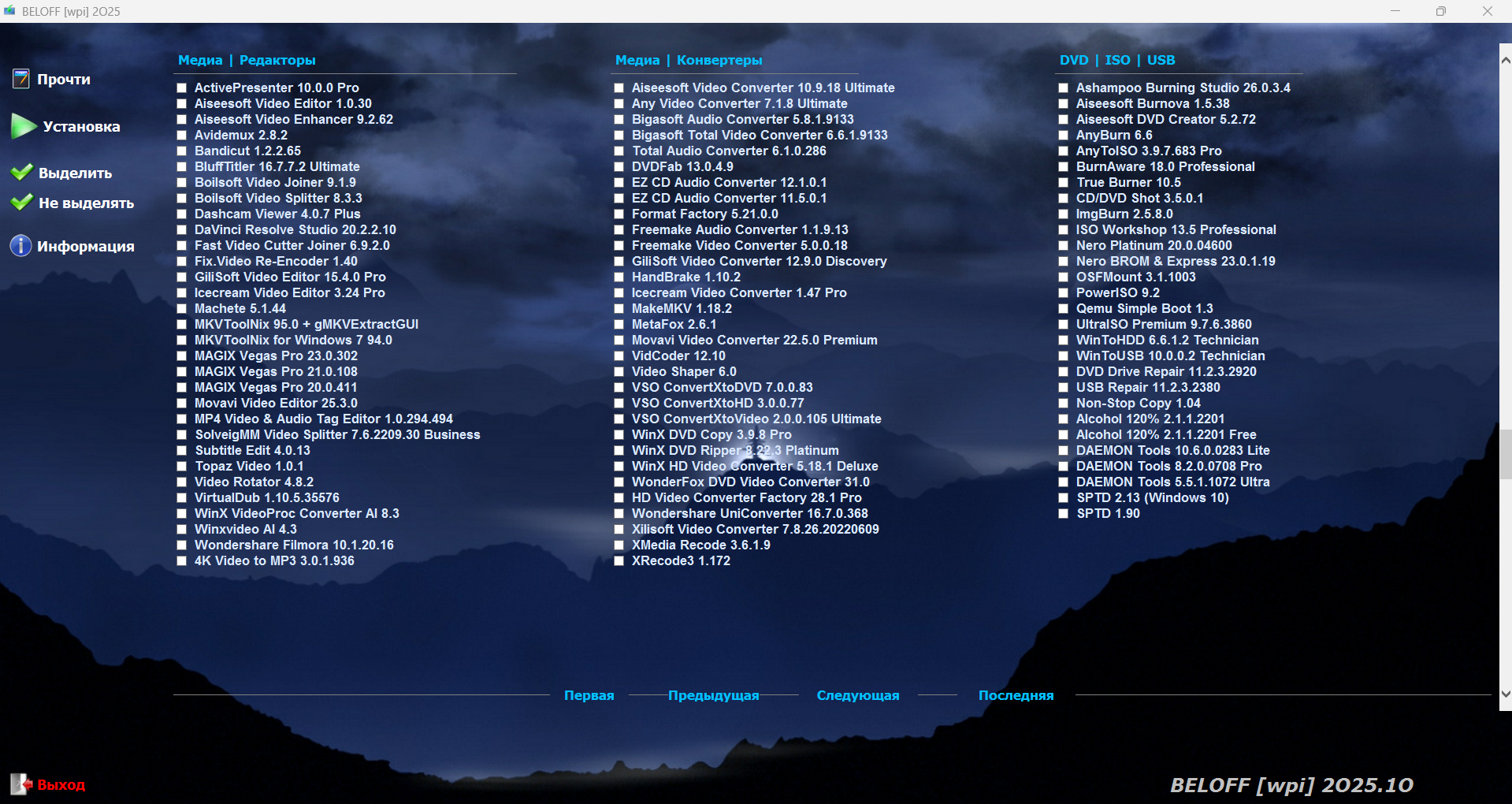The width and height of the screenshot is (1512, 804).
Task: Select the Format Factory 5.21.0.0 checkbox
Action: [x=619, y=214]
